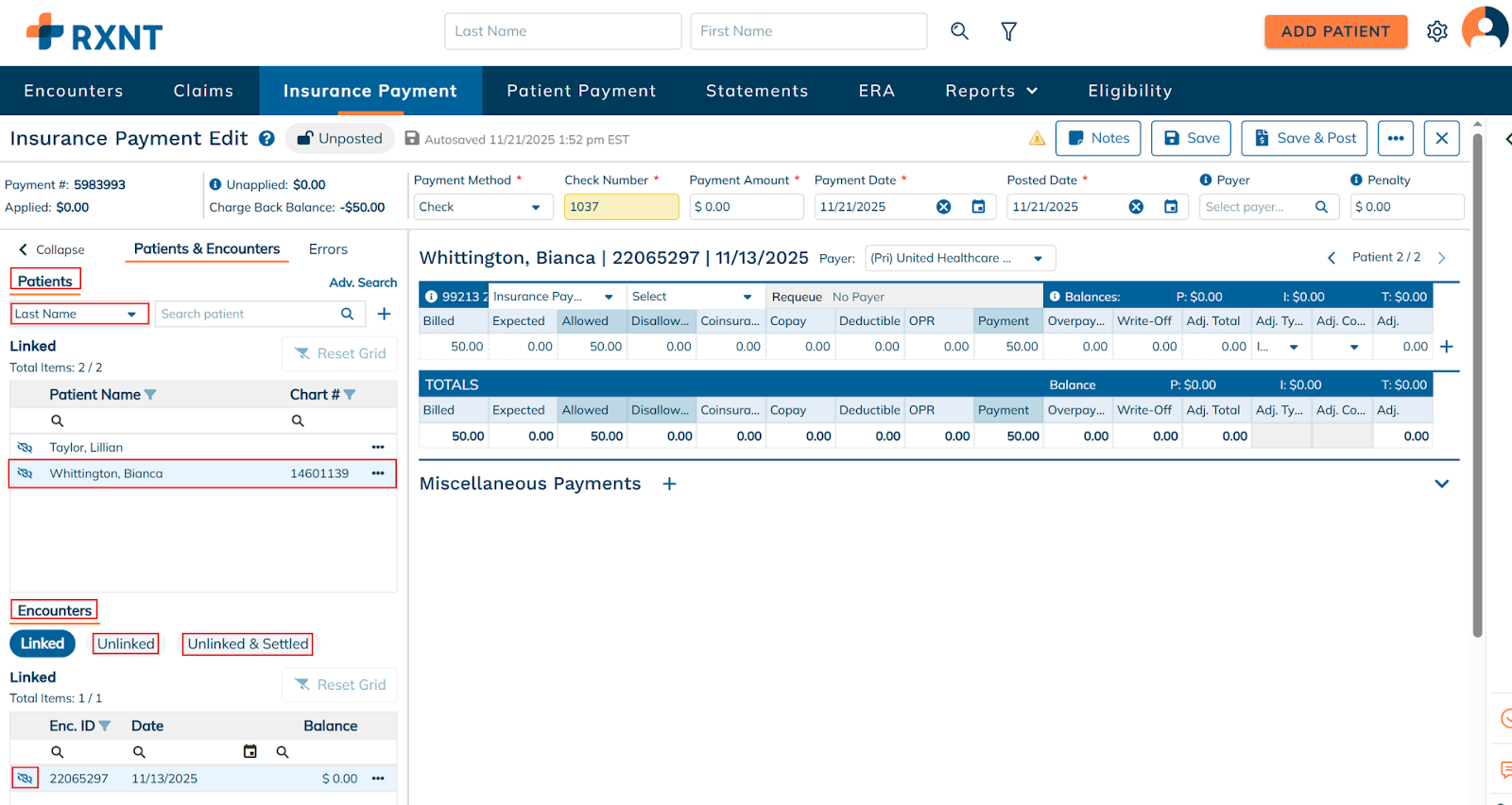The height and width of the screenshot is (805, 1512).
Task: Add new patient with plus icon
Action: tap(385, 314)
